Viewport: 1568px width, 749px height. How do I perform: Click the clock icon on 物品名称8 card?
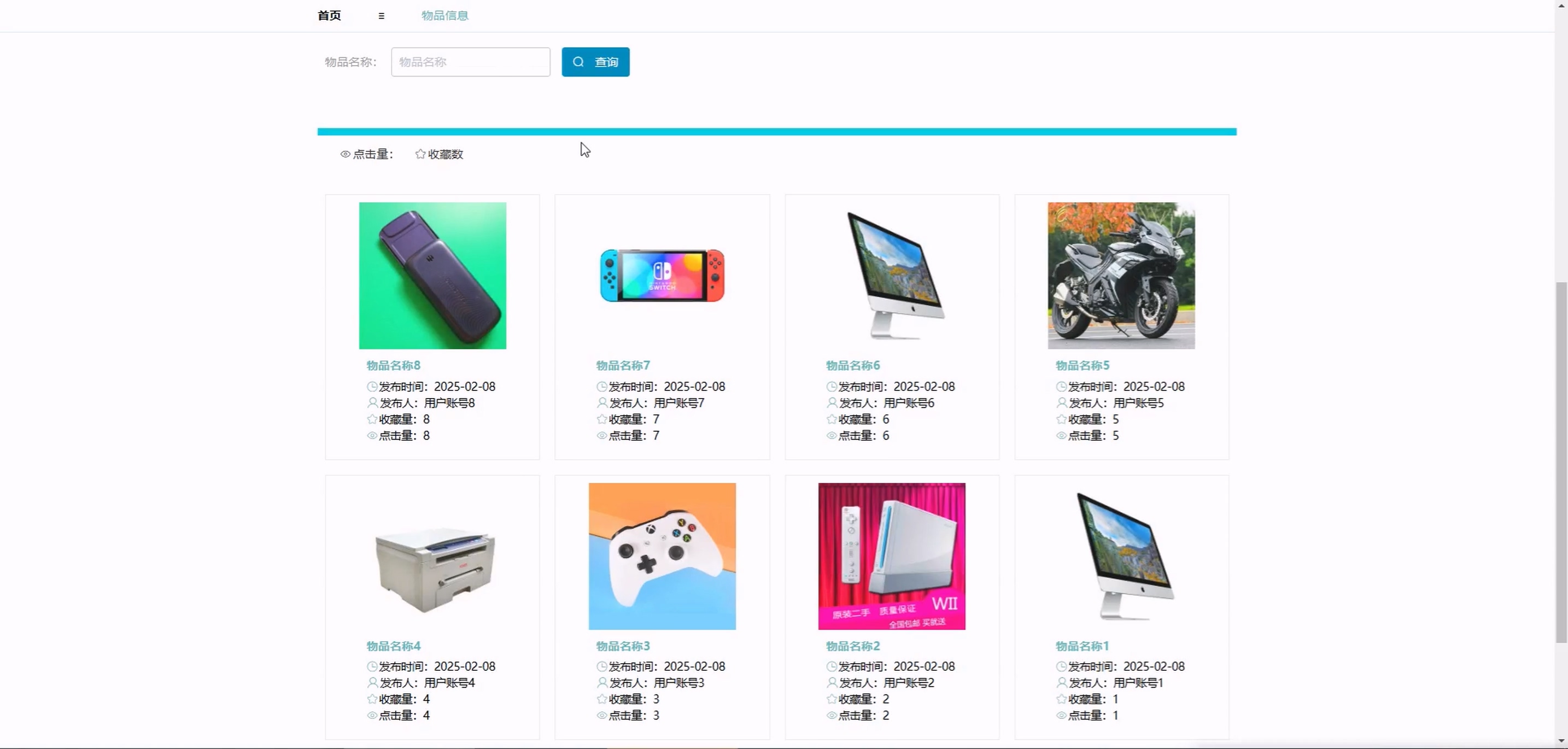pos(372,387)
